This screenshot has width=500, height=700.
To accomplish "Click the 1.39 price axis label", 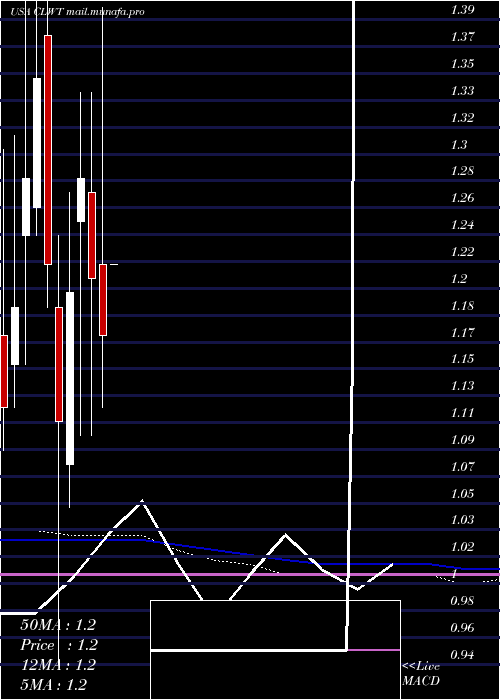I will click(462, 10).
